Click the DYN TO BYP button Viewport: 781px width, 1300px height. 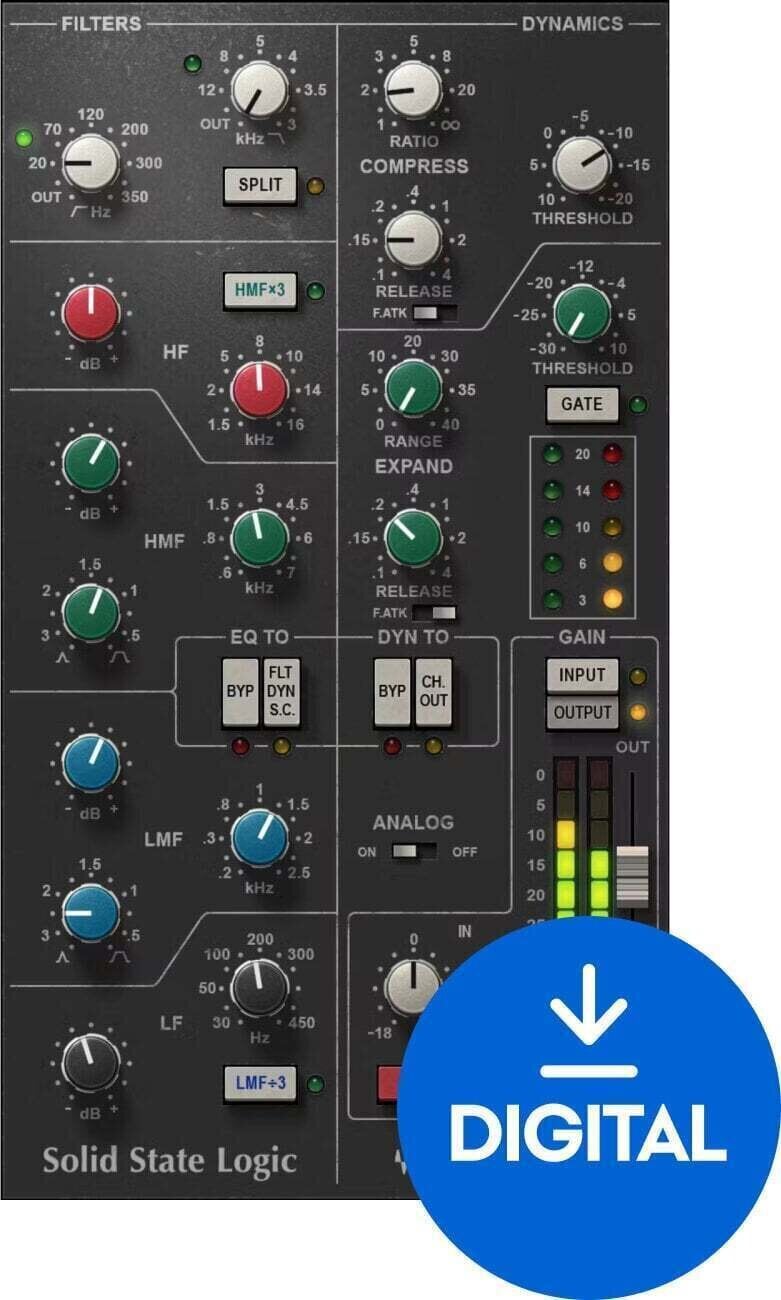(392, 691)
